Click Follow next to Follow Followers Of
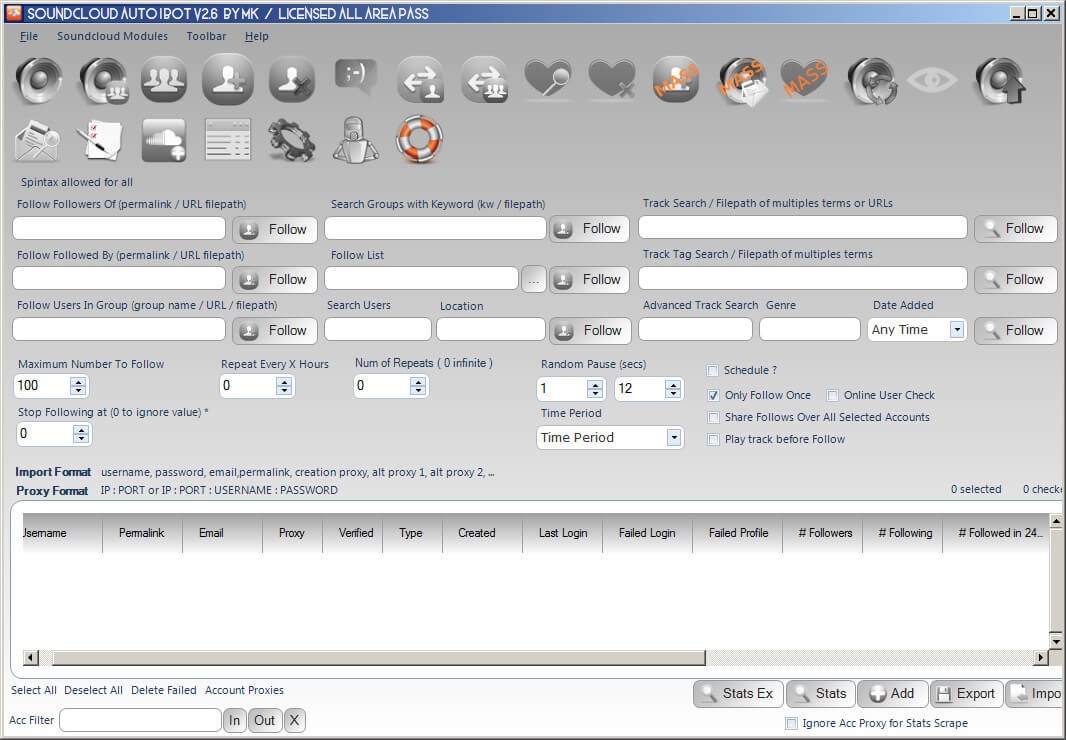Image resolution: width=1066 pixels, height=740 pixels. (x=275, y=230)
